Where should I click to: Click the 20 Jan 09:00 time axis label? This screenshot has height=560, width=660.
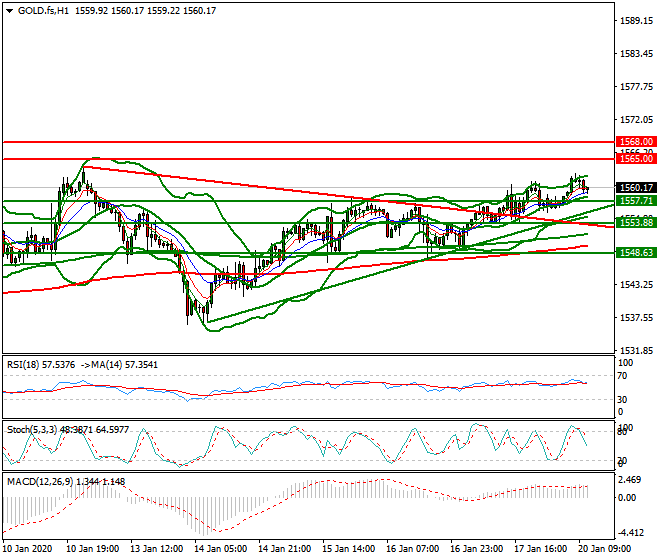[x=604, y=549]
